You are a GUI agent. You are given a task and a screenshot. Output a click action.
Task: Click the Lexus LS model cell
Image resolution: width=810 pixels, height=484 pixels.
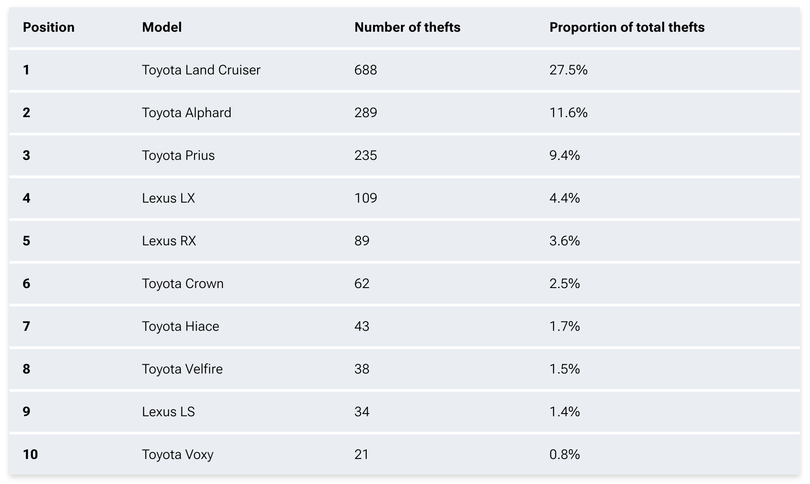click(167, 412)
